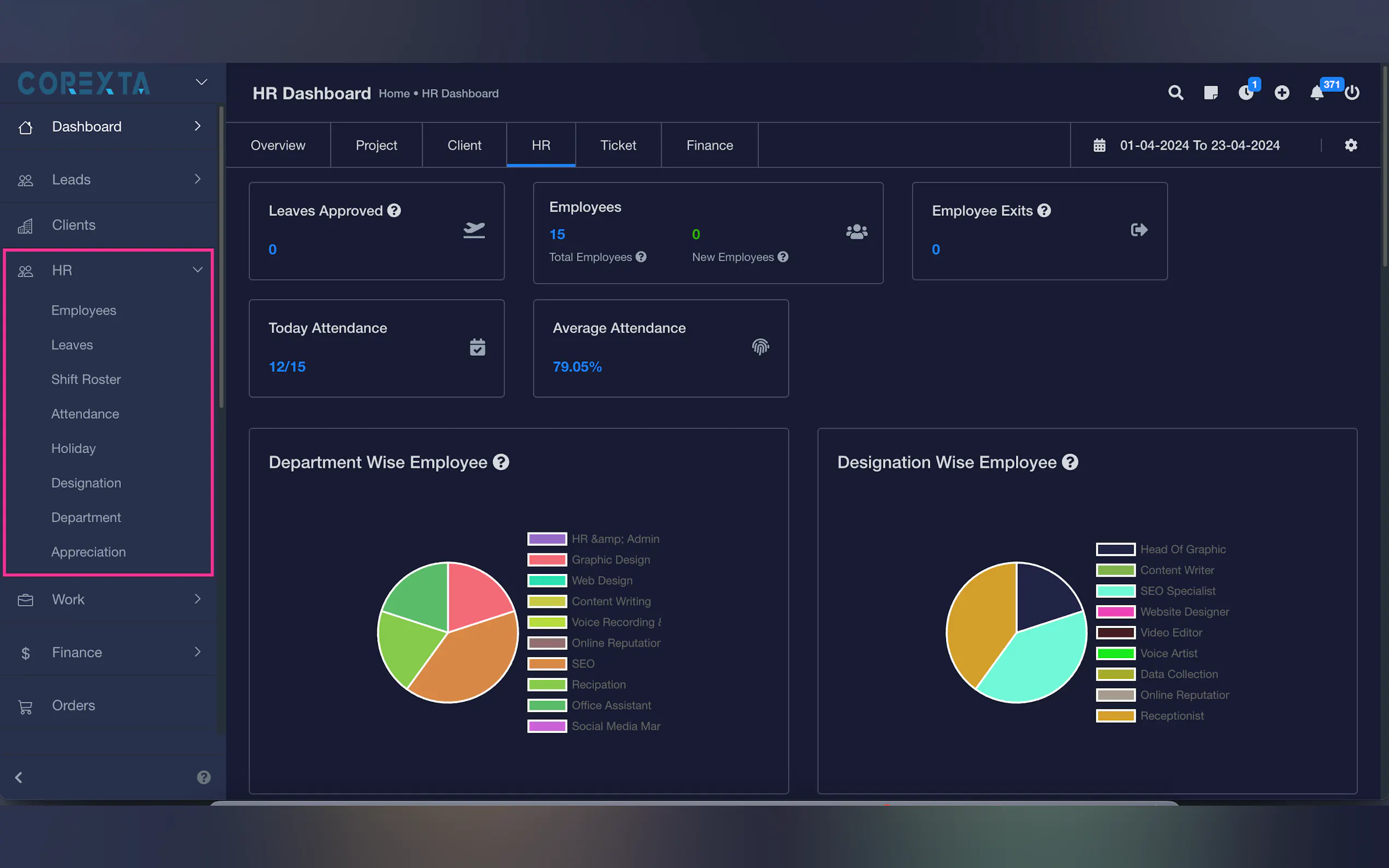Open dashboard settings gear icon
Viewport: 1389px width, 868px height.
pyautogui.click(x=1351, y=145)
